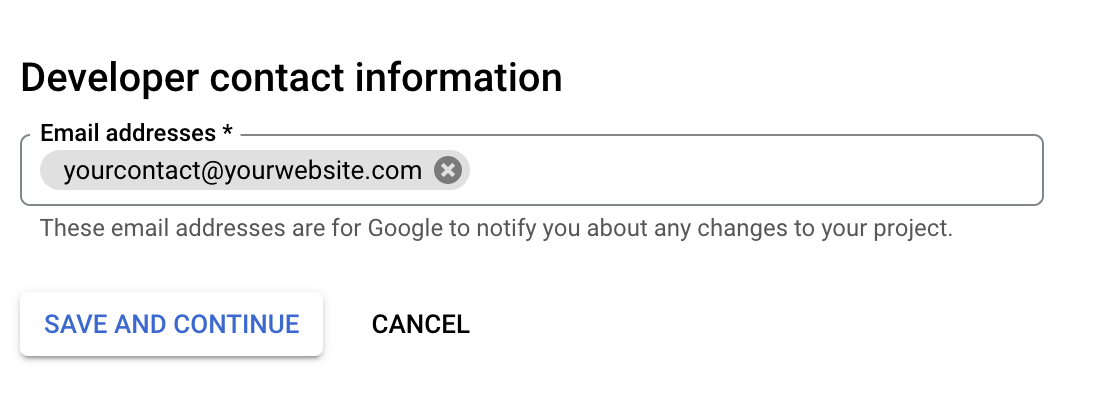Discard changes with the CANCEL button
The image size is (1094, 398).
coord(420,324)
